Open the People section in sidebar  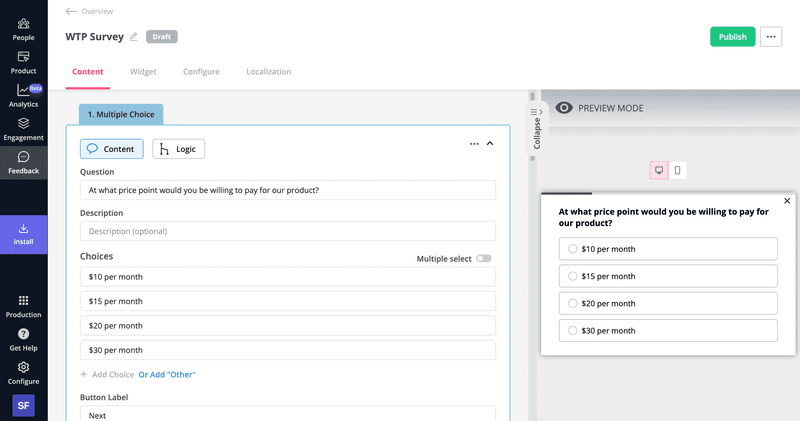[x=23, y=29]
